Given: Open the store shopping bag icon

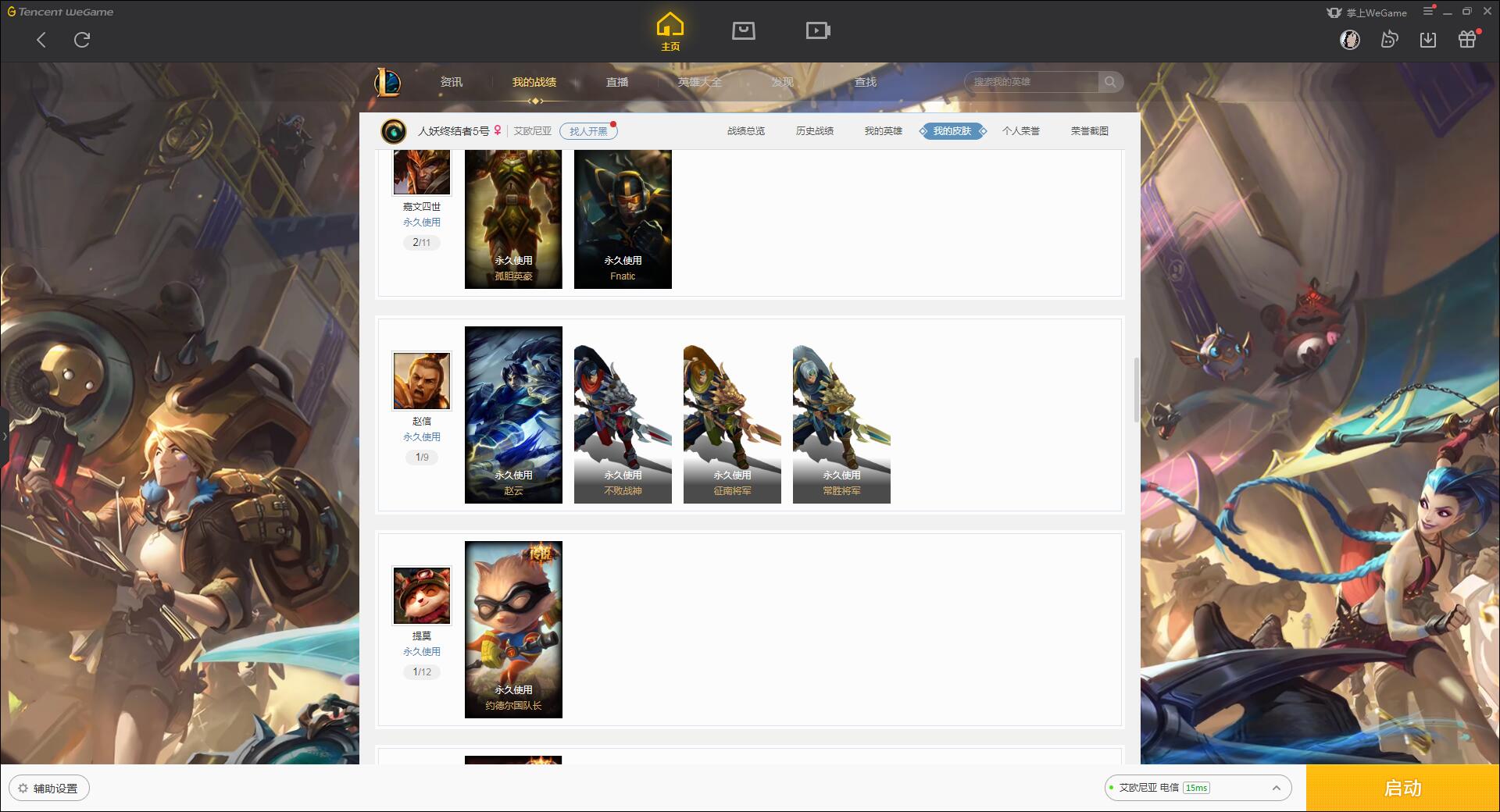Looking at the screenshot, I should click(744, 30).
